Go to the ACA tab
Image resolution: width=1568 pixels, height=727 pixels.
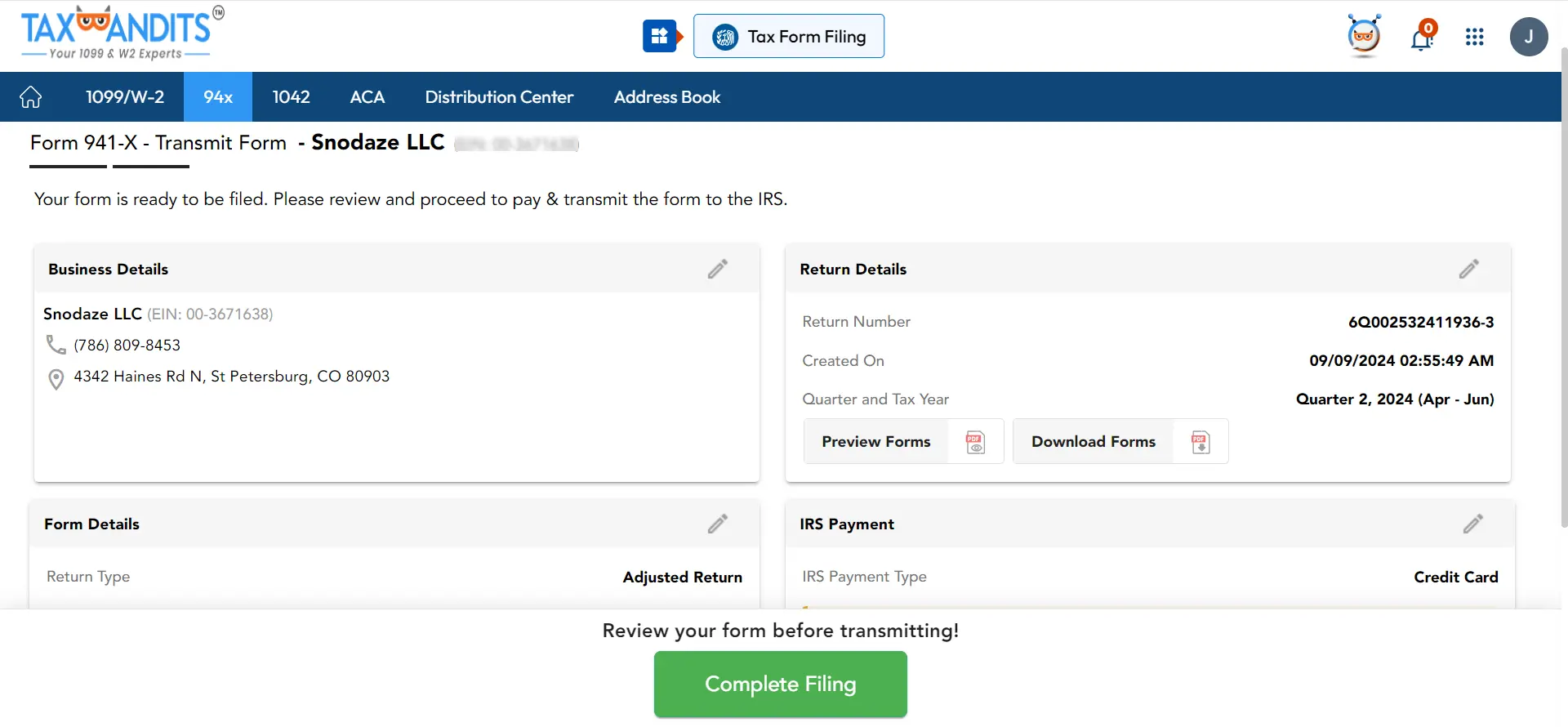point(367,97)
